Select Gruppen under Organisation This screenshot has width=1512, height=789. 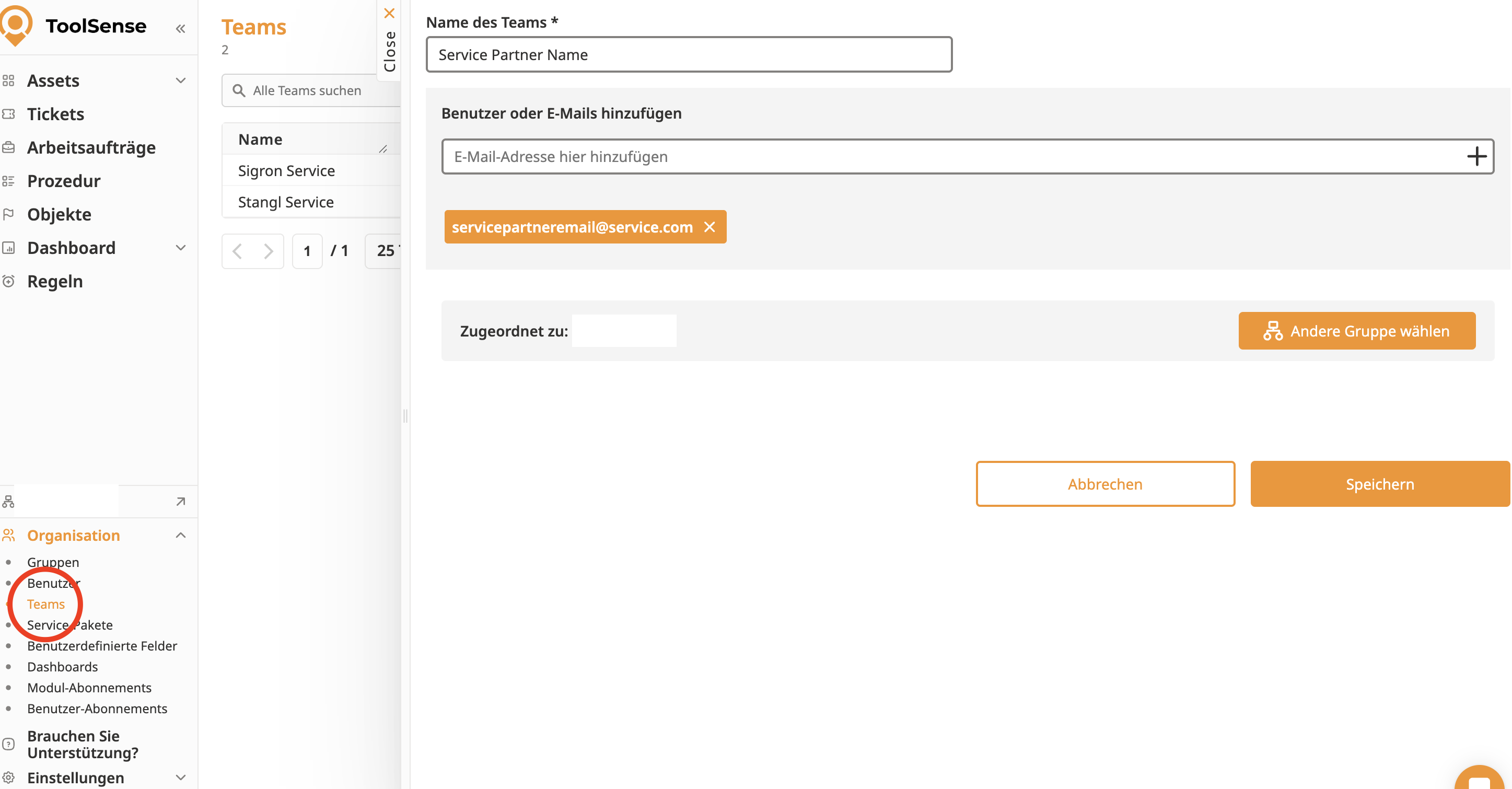53,562
